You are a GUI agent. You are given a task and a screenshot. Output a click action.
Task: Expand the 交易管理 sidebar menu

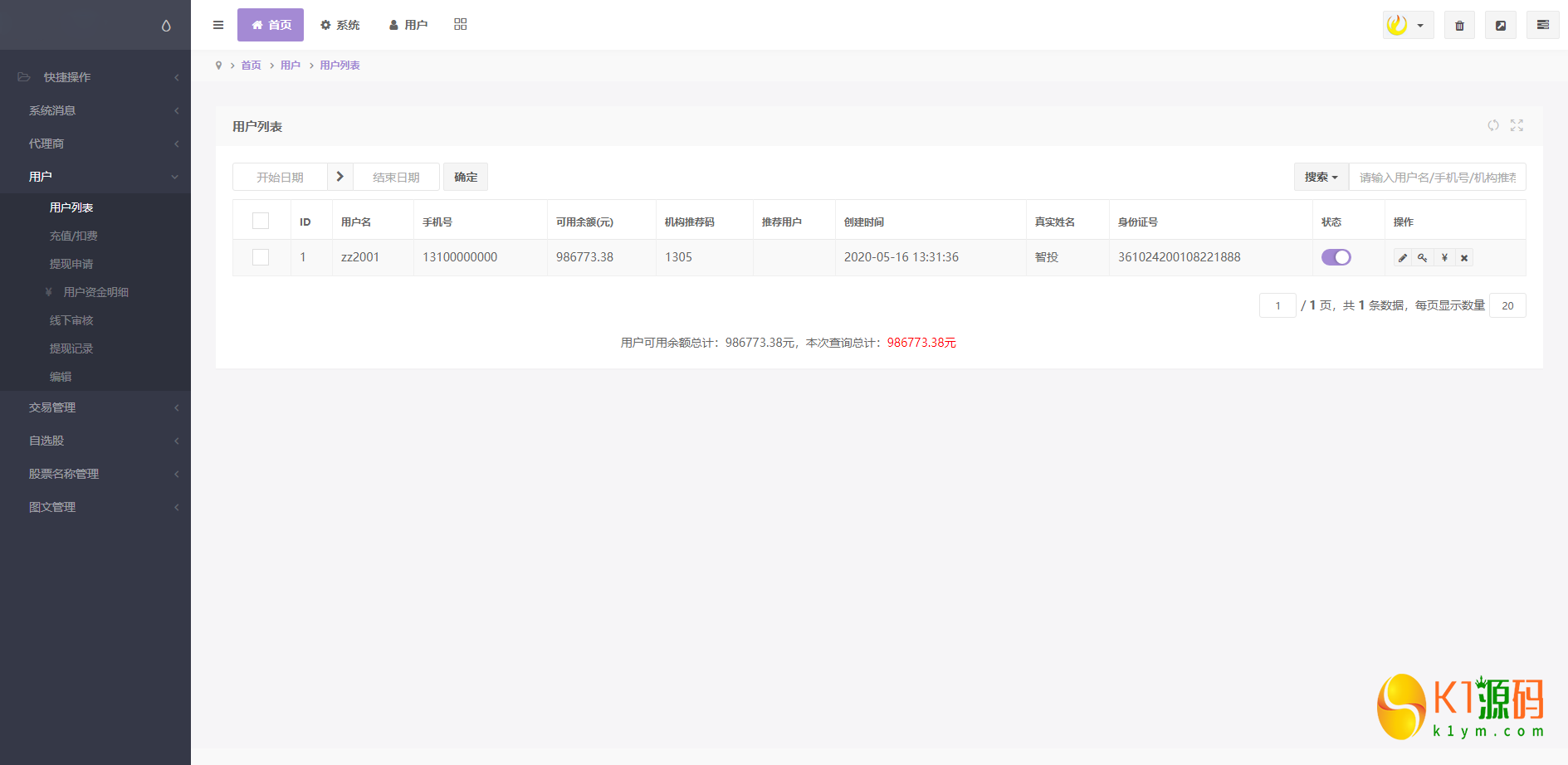click(95, 407)
